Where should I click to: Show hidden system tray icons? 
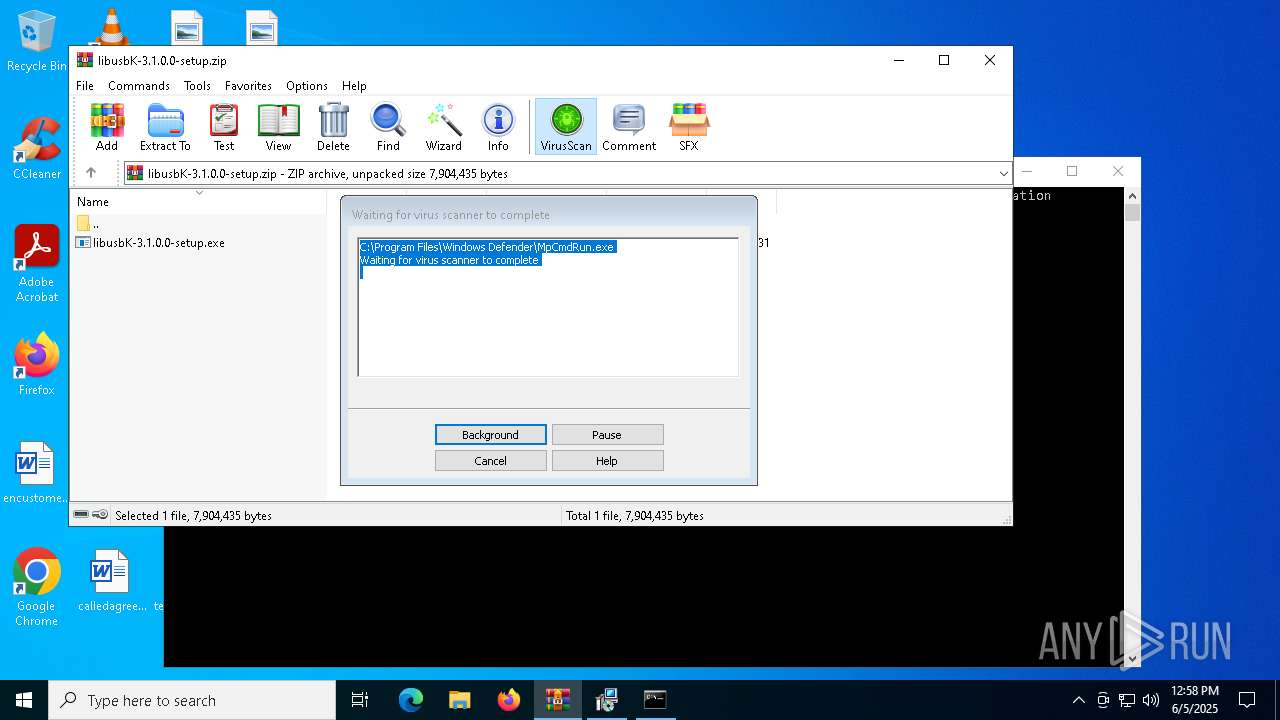[x=1078, y=700]
